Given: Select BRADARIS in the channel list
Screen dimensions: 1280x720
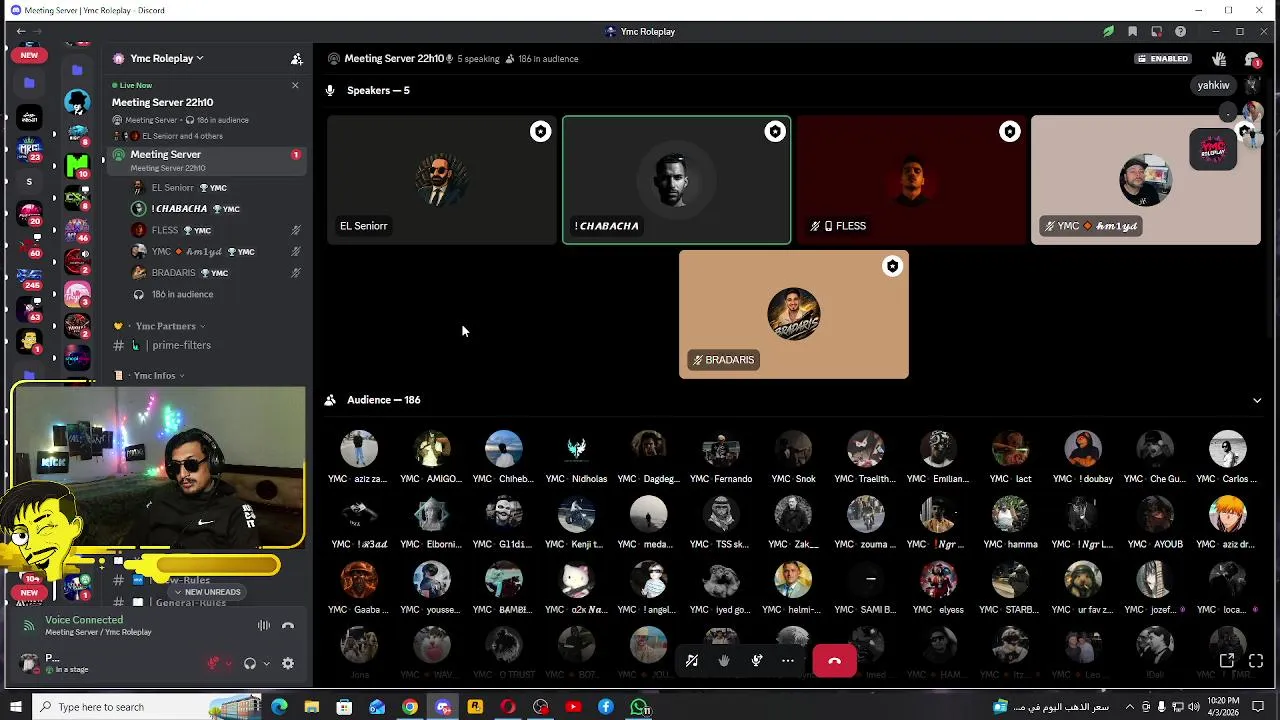Looking at the screenshot, I should 173,273.
